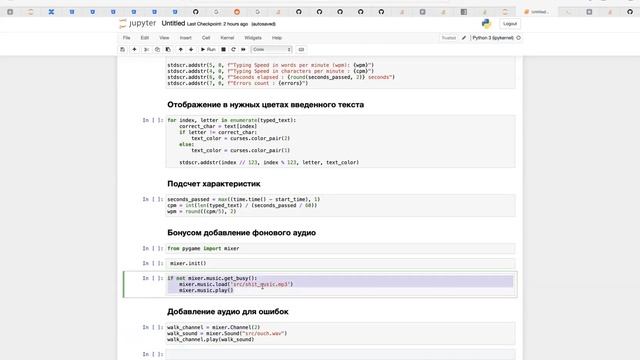The height and width of the screenshot is (360, 640).
Task: Click the Last Checkpoint 2 hours ago text
Action: [217, 24]
